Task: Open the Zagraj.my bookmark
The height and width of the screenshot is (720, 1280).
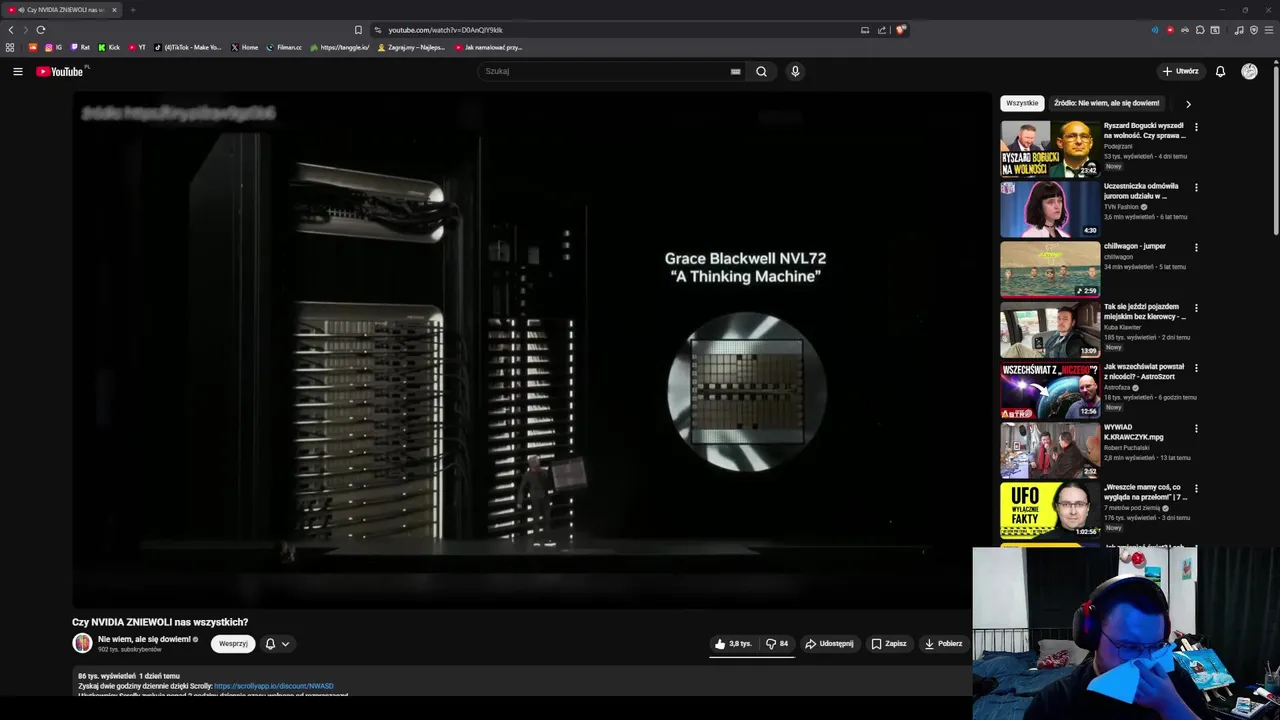Action: 411,47
